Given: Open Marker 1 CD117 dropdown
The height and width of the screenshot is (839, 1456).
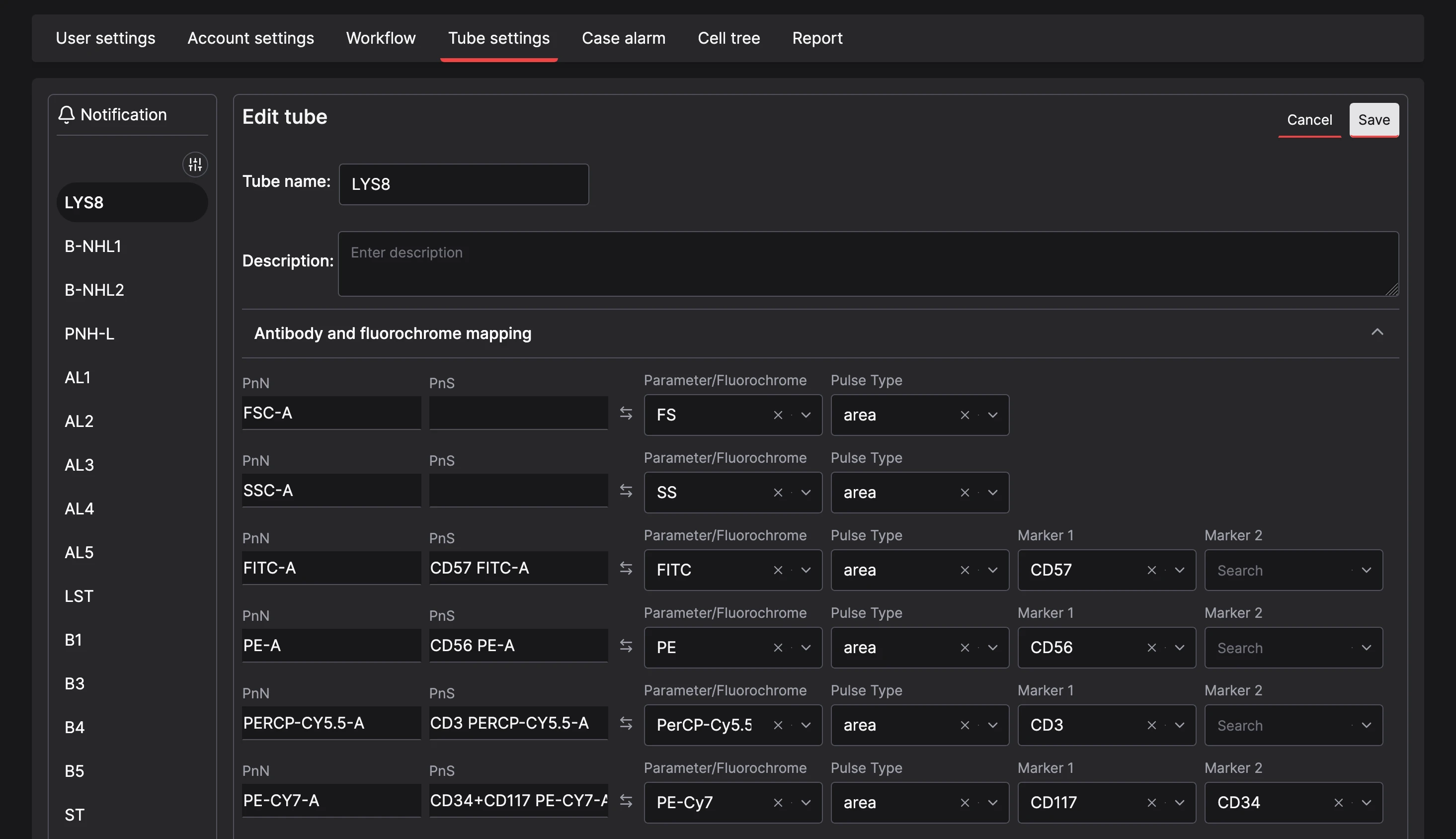Looking at the screenshot, I should [x=1180, y=803].
